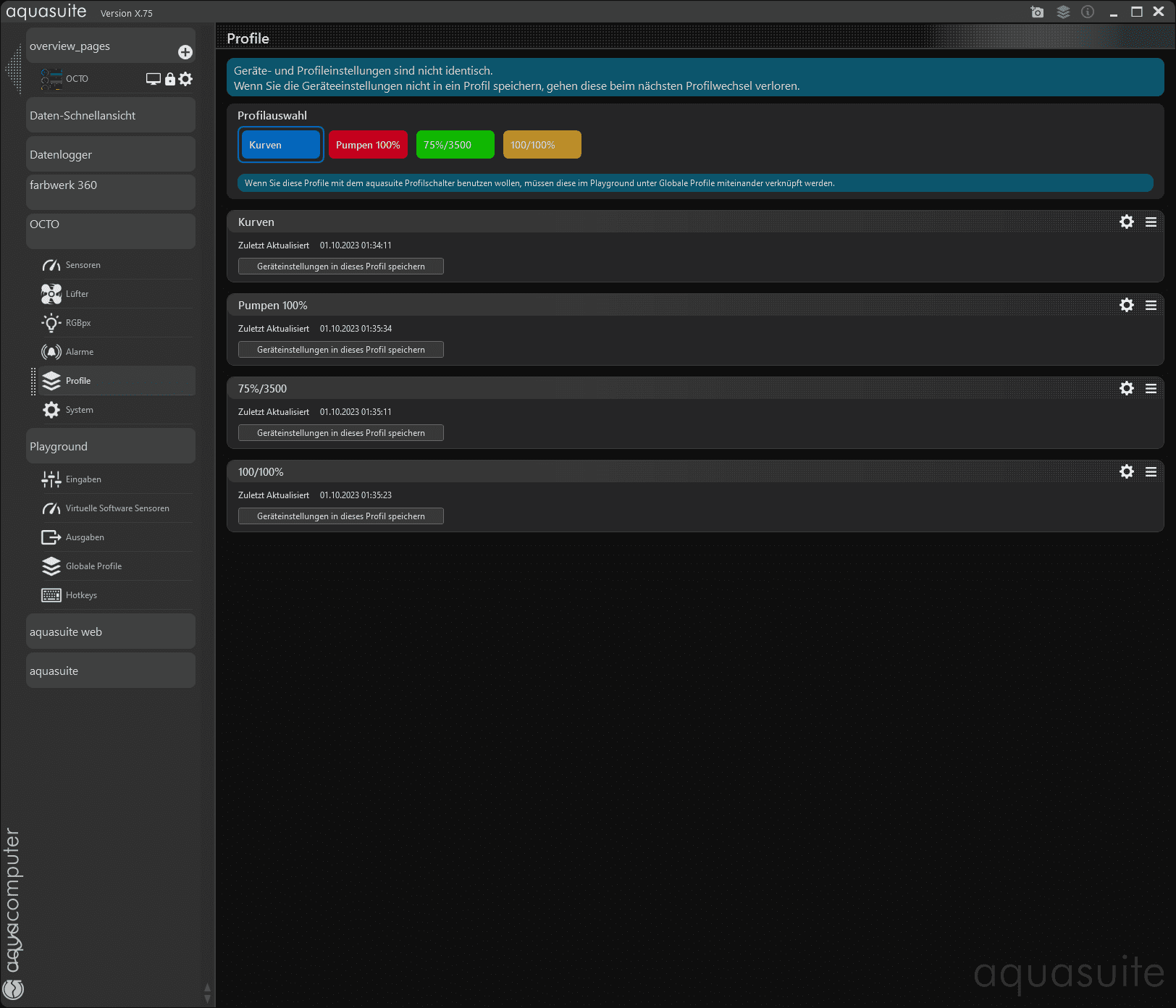Open the RGBpx light bulb icon
The height and width of the screenshot is (1008, 1176).
(x=51, y=323)
